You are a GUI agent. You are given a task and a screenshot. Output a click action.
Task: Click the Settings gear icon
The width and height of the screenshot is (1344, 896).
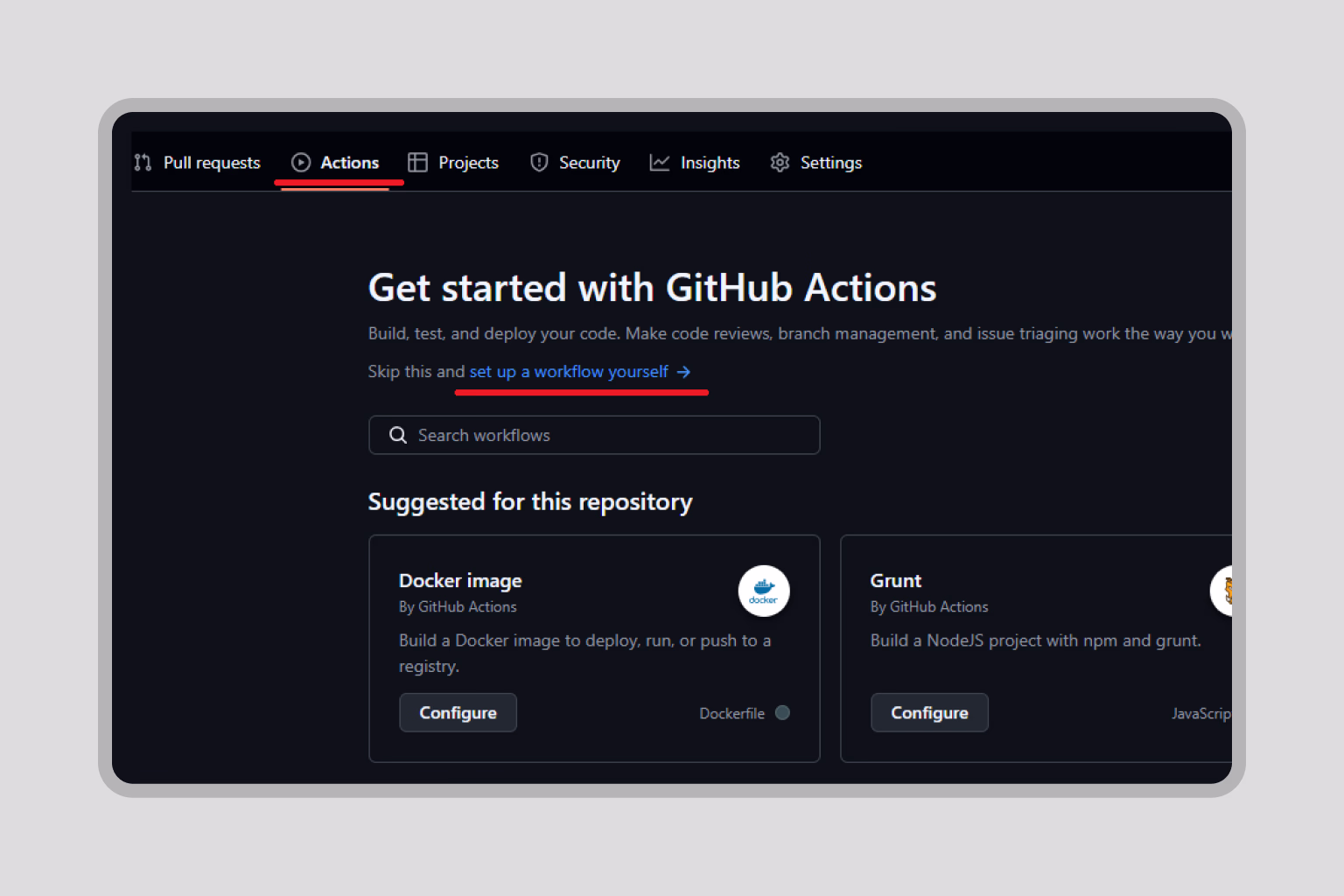(x=780, y=163)
